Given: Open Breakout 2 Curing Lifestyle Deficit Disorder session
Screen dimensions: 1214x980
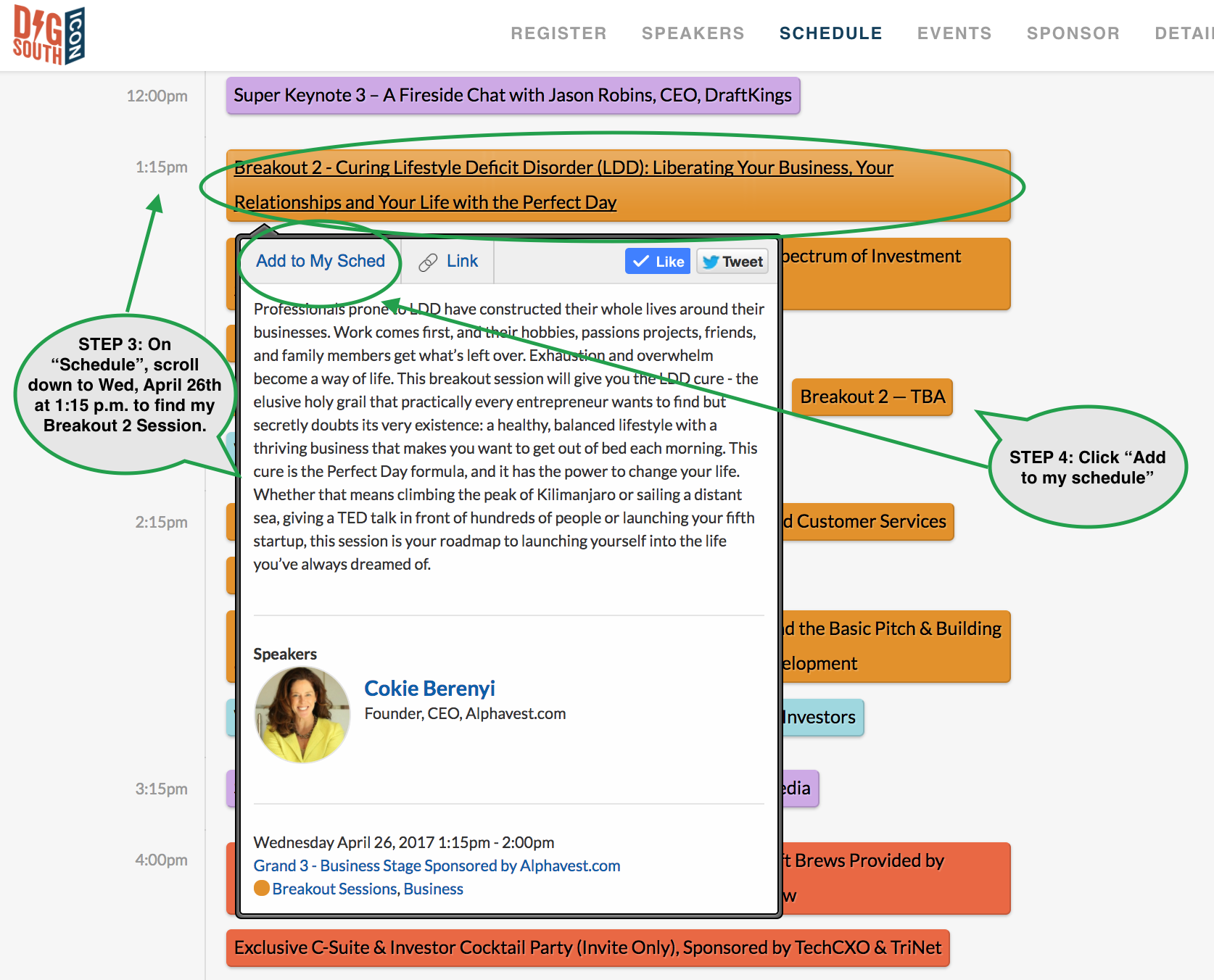Looking at the screenshot, I should tap(618, 186).
